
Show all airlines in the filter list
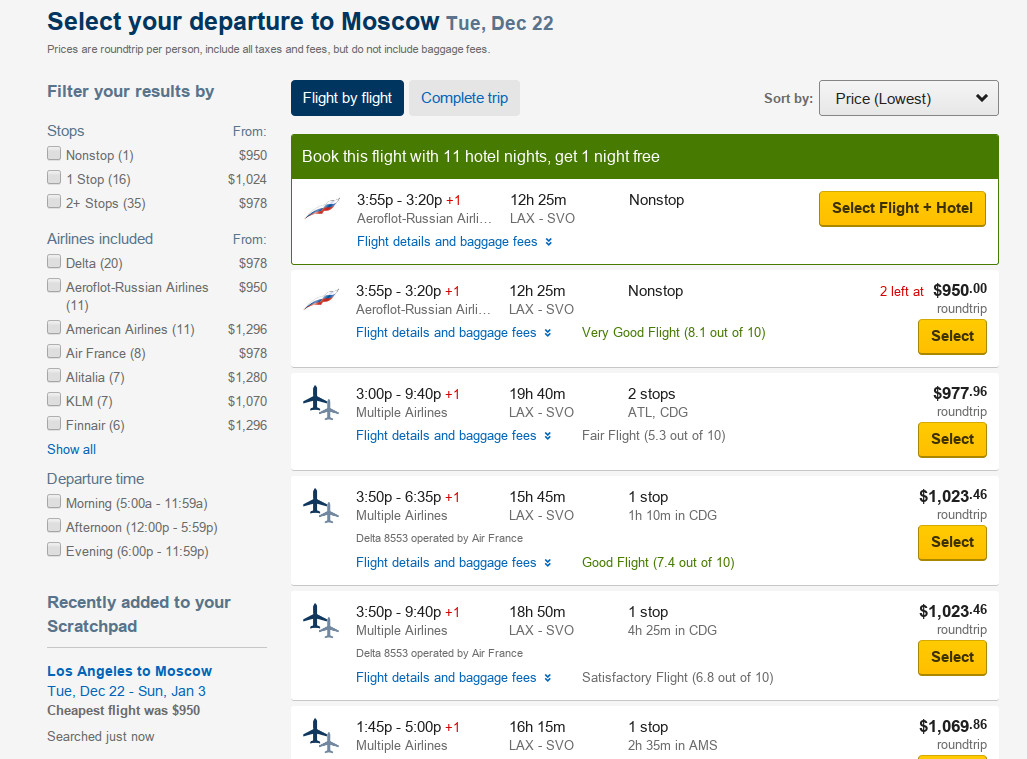coord(71,449)
